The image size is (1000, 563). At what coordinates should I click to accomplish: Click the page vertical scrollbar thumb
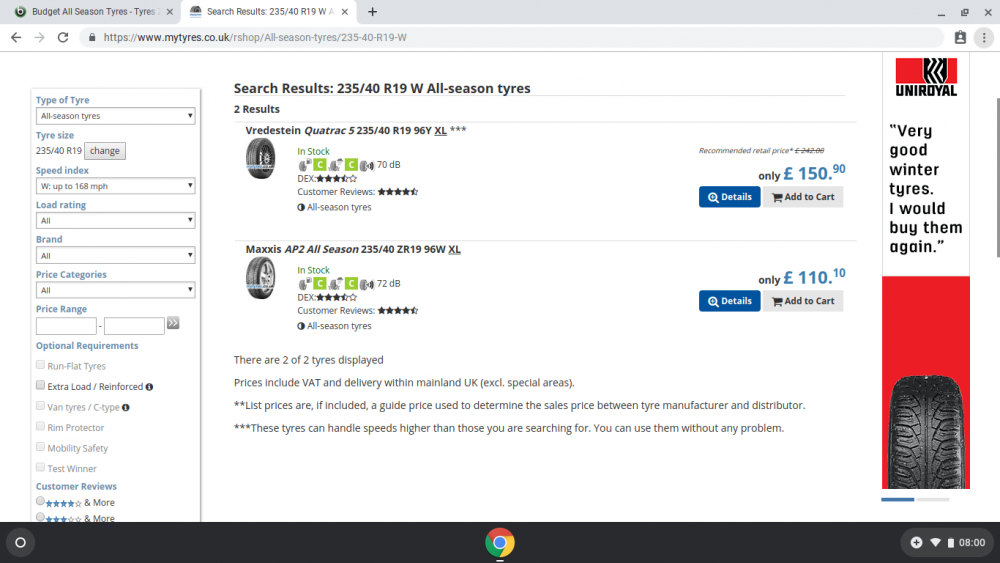tap(997, 177)
